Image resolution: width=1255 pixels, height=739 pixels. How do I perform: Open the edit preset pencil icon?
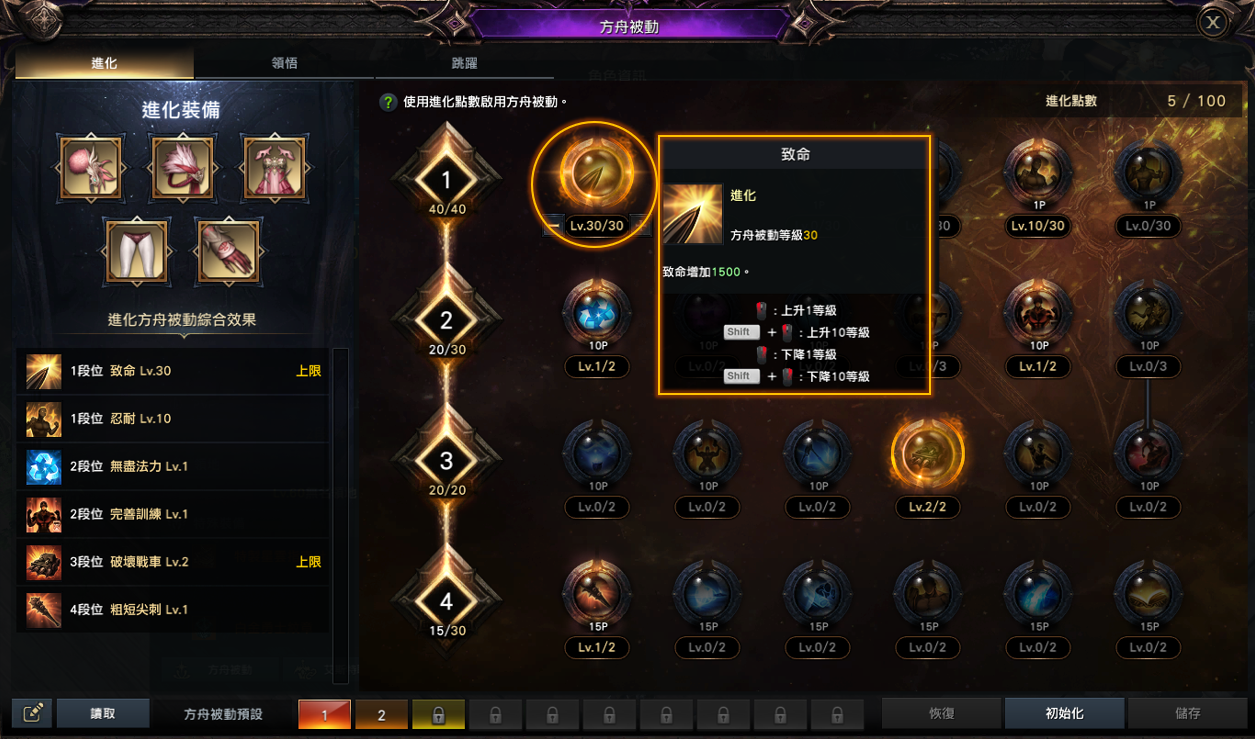click(x=32, y=713)
